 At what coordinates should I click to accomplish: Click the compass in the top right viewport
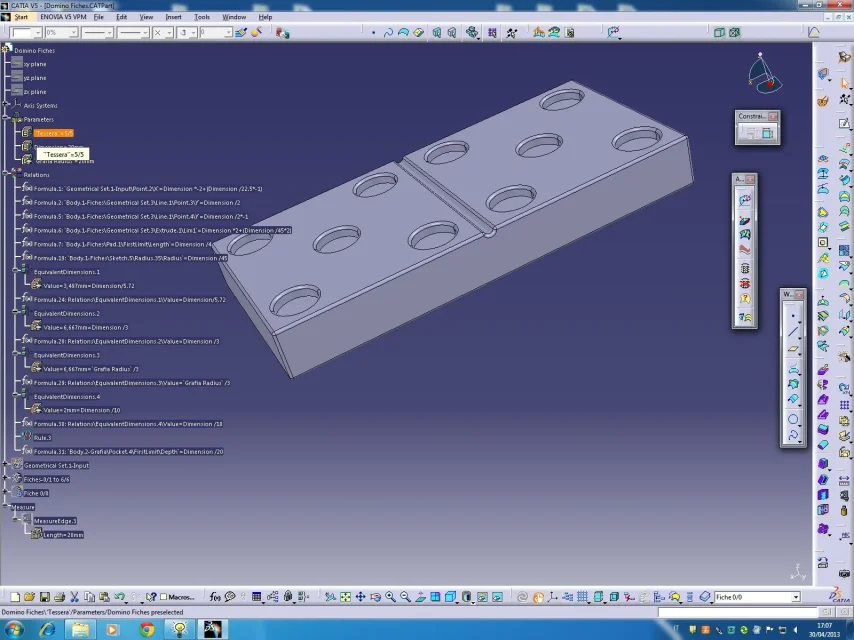point(764,73)
